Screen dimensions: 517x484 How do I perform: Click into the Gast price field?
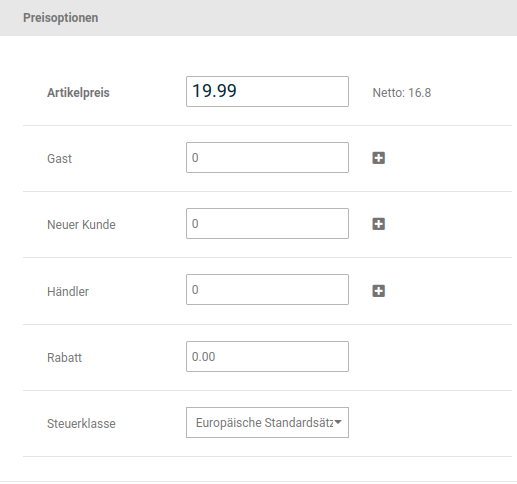point(267,157)
